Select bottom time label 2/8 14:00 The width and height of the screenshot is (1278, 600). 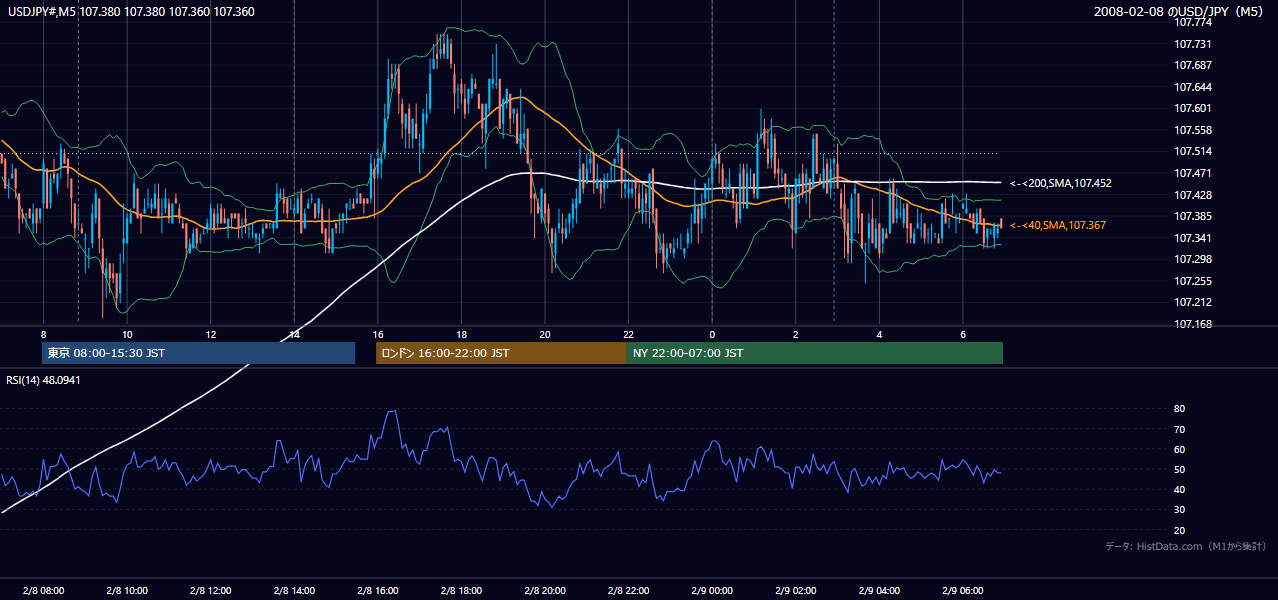[294, 591]
